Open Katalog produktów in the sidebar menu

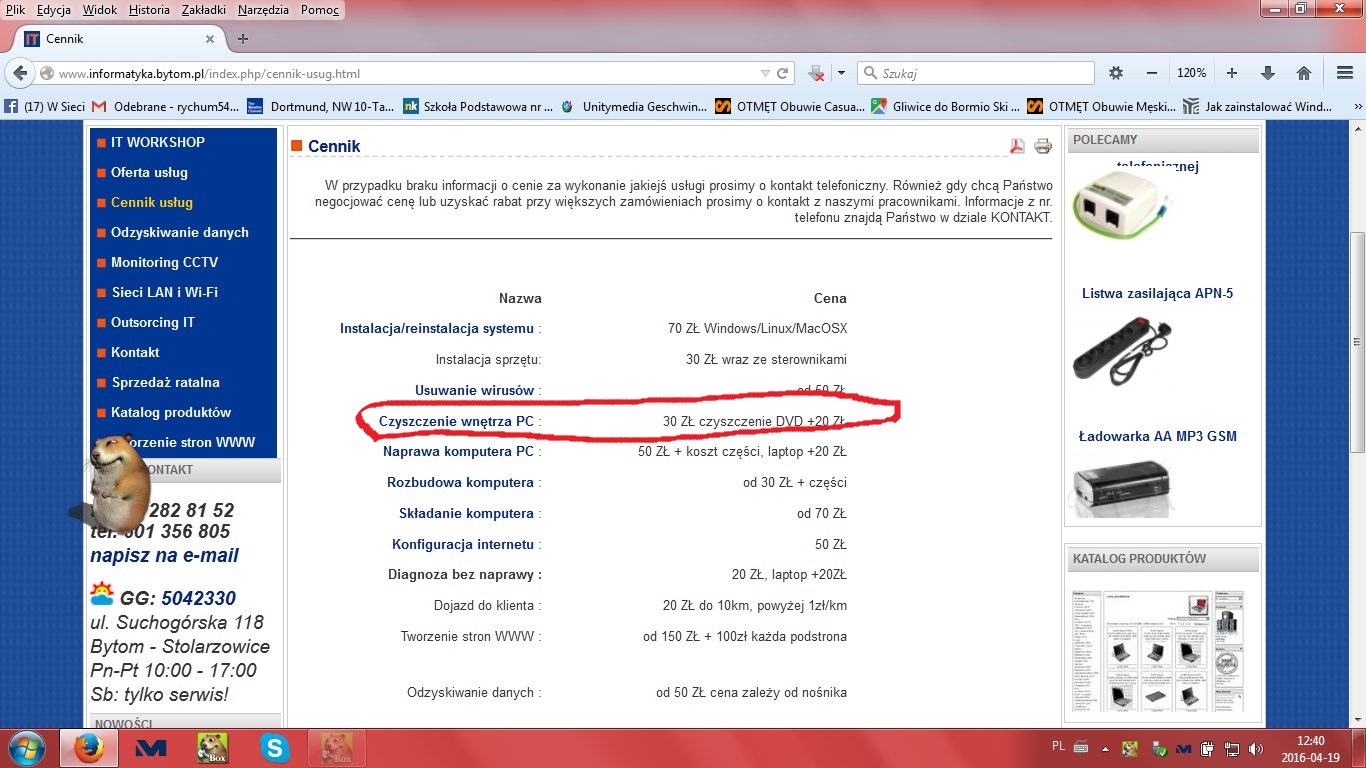(171, 412)
